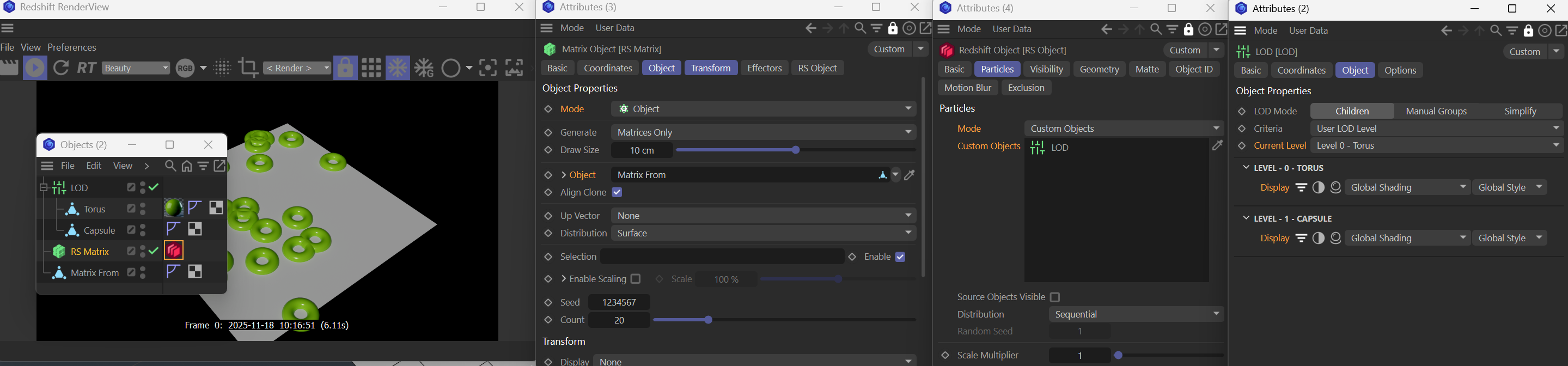Select the crop render region tool
The width and height of the screenshot is (1568, 366).
(248, 68)
